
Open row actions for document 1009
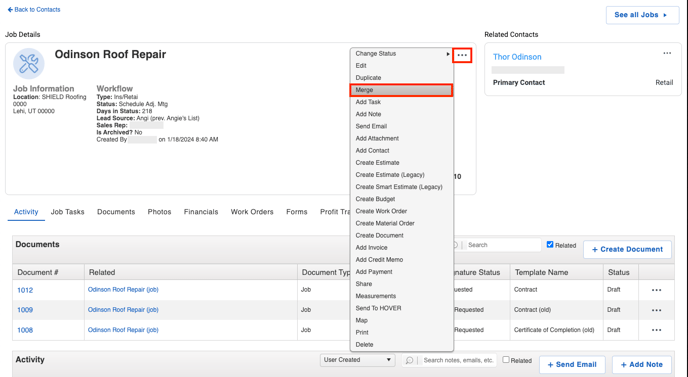point(656,310)
